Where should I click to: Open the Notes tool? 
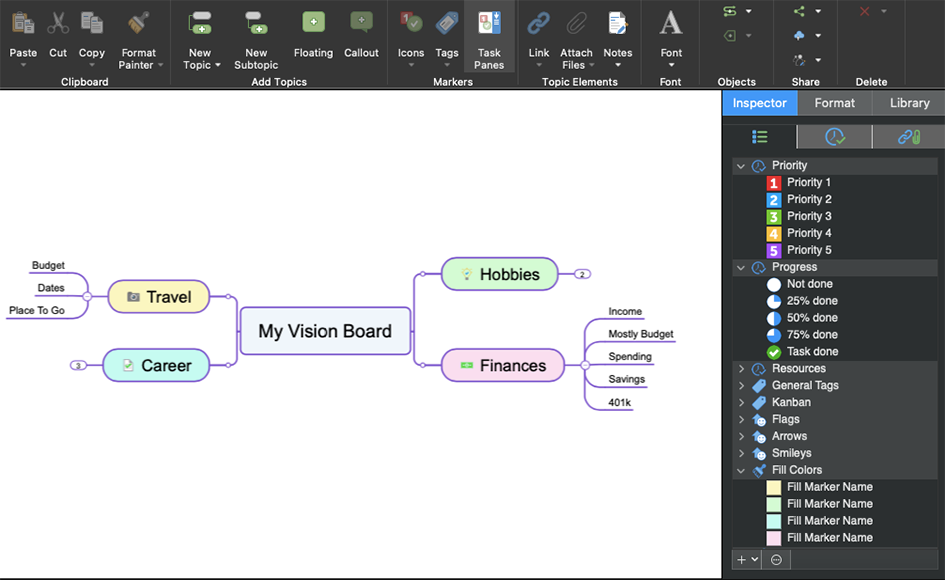click(617, 23)
